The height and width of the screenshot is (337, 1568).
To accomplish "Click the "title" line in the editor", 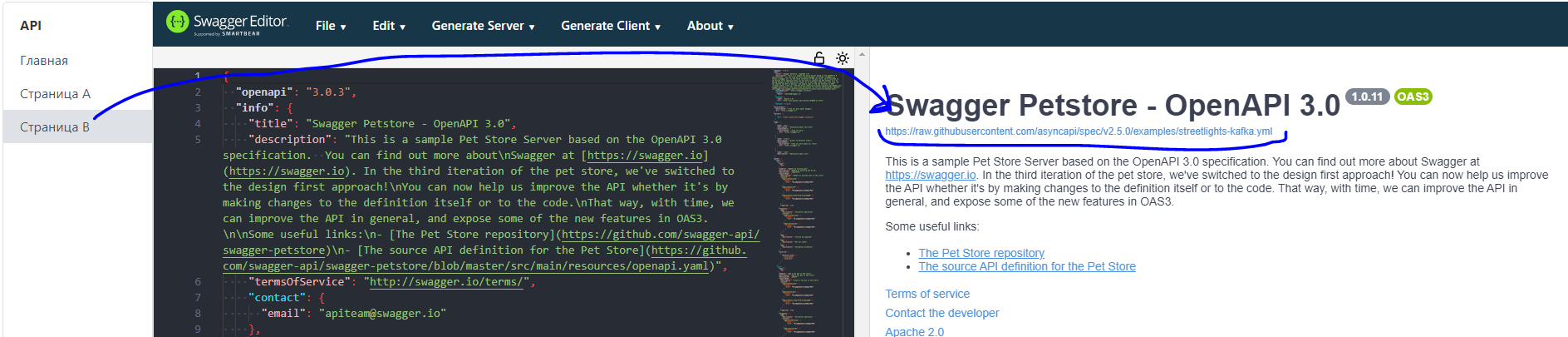I will tap(382, 123).
